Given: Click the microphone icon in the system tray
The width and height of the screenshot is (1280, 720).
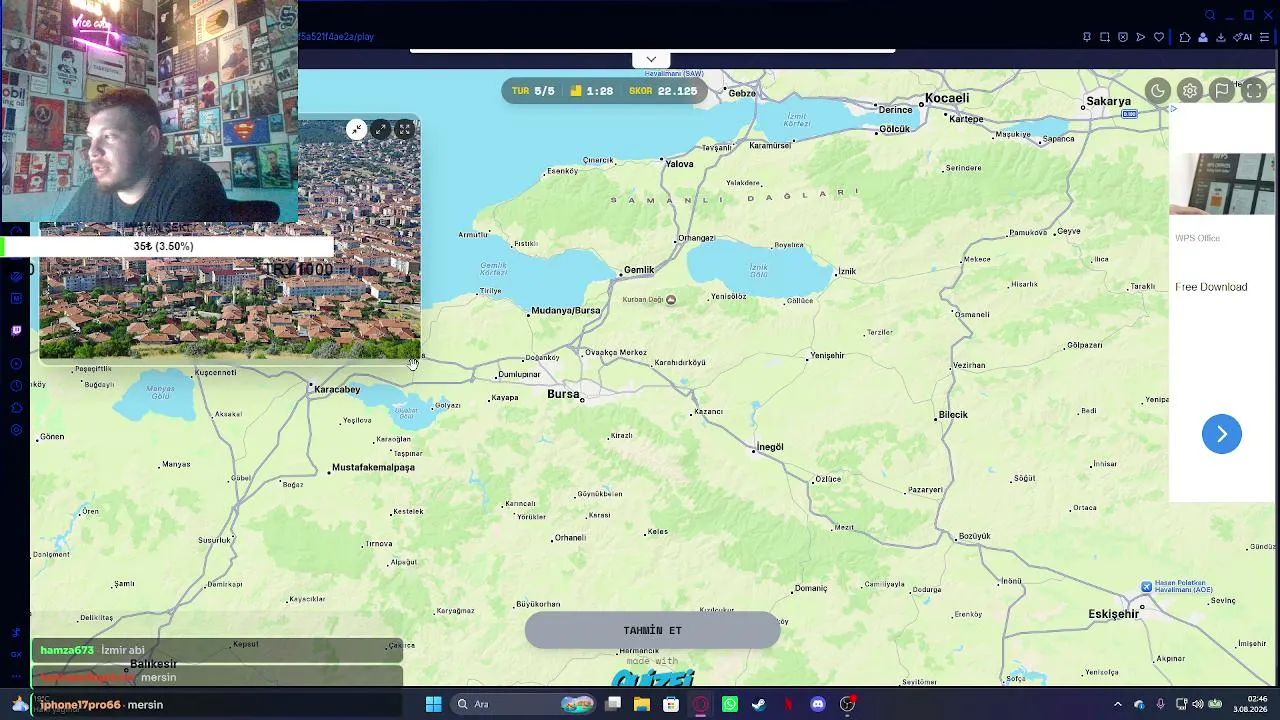Looking at the screenshot, I should 1160,704.
